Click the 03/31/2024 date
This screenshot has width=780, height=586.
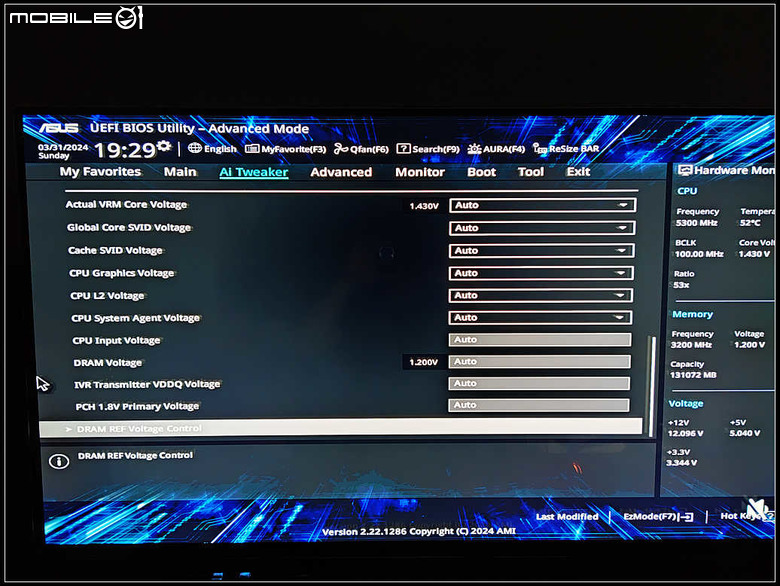coord(63,147)
